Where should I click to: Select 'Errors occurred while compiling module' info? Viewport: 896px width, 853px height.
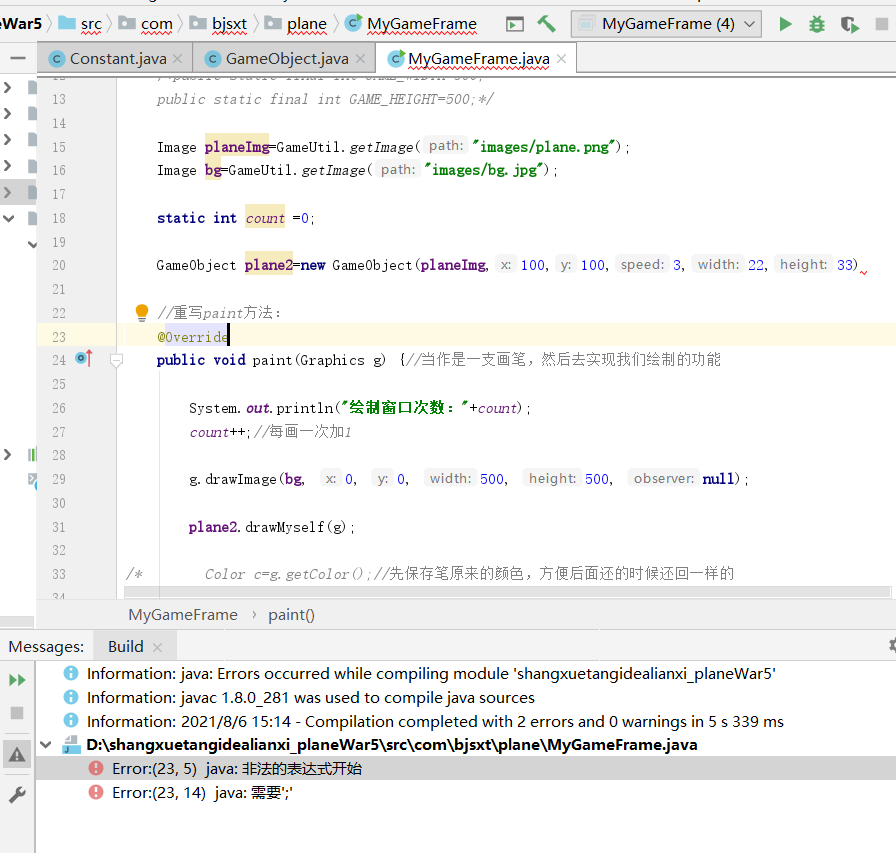pyautogui.click(x=431, y=674)
